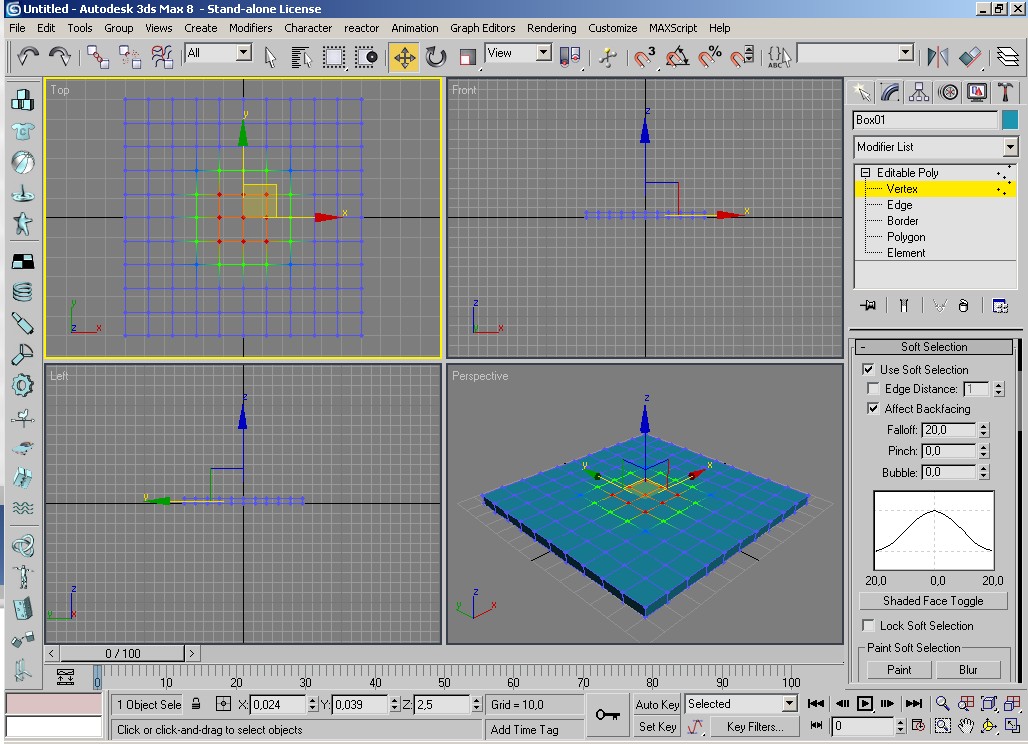Activate Select and Scale tool

tap(467, 57)
